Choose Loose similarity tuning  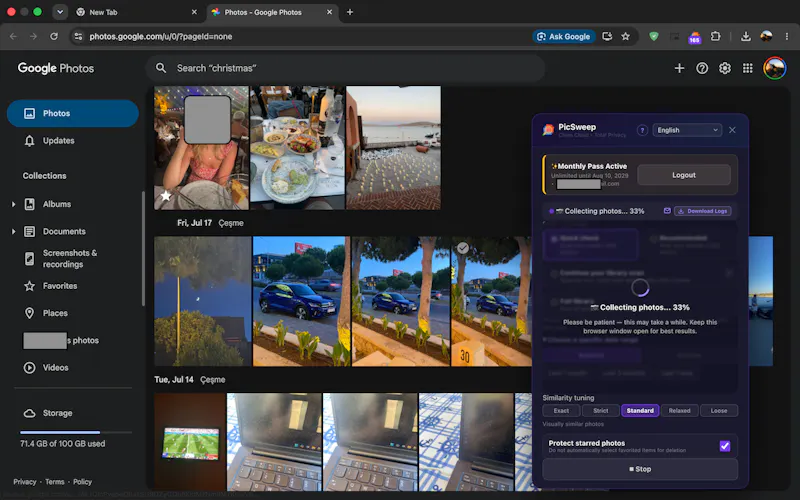719,411
